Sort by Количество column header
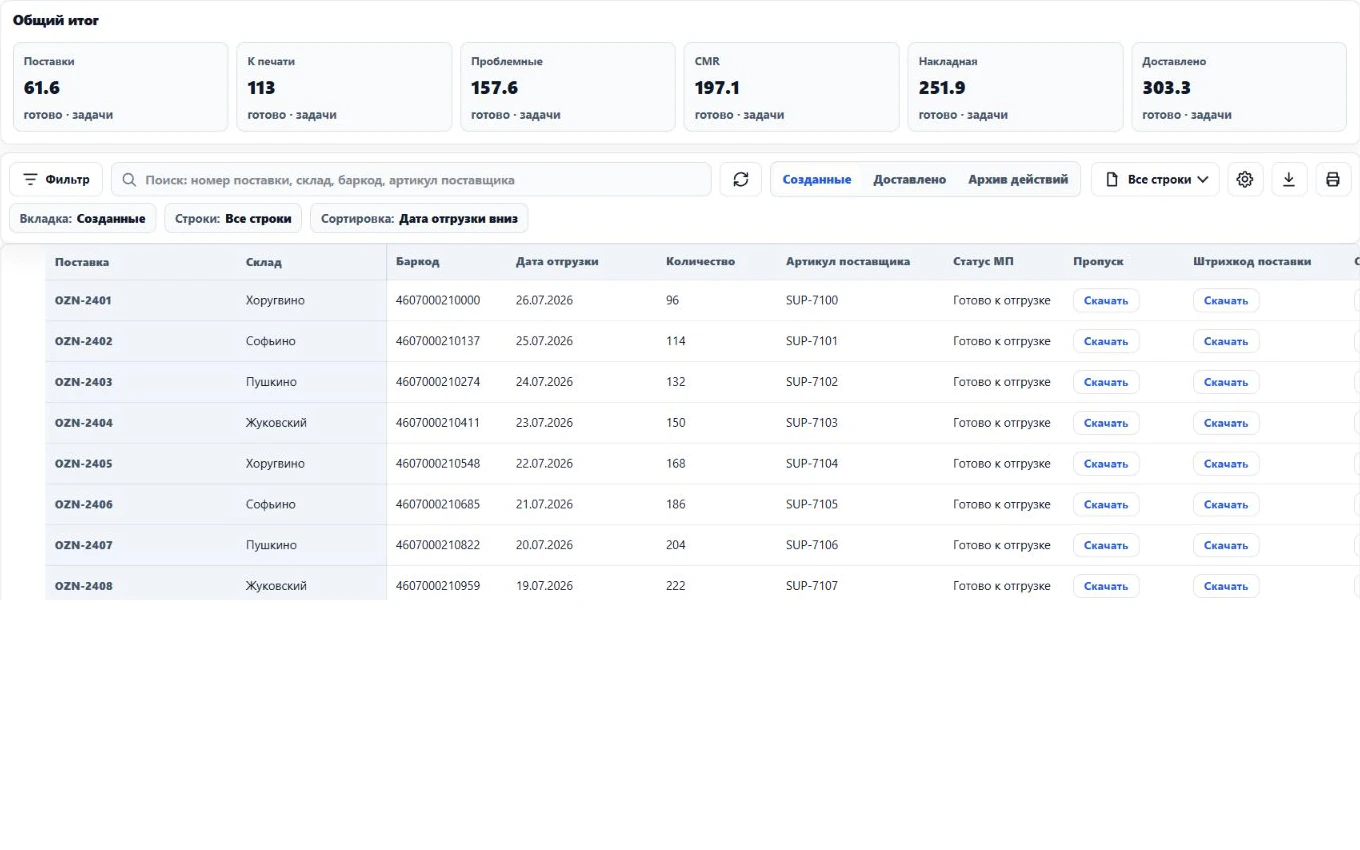 coord(700,262)
